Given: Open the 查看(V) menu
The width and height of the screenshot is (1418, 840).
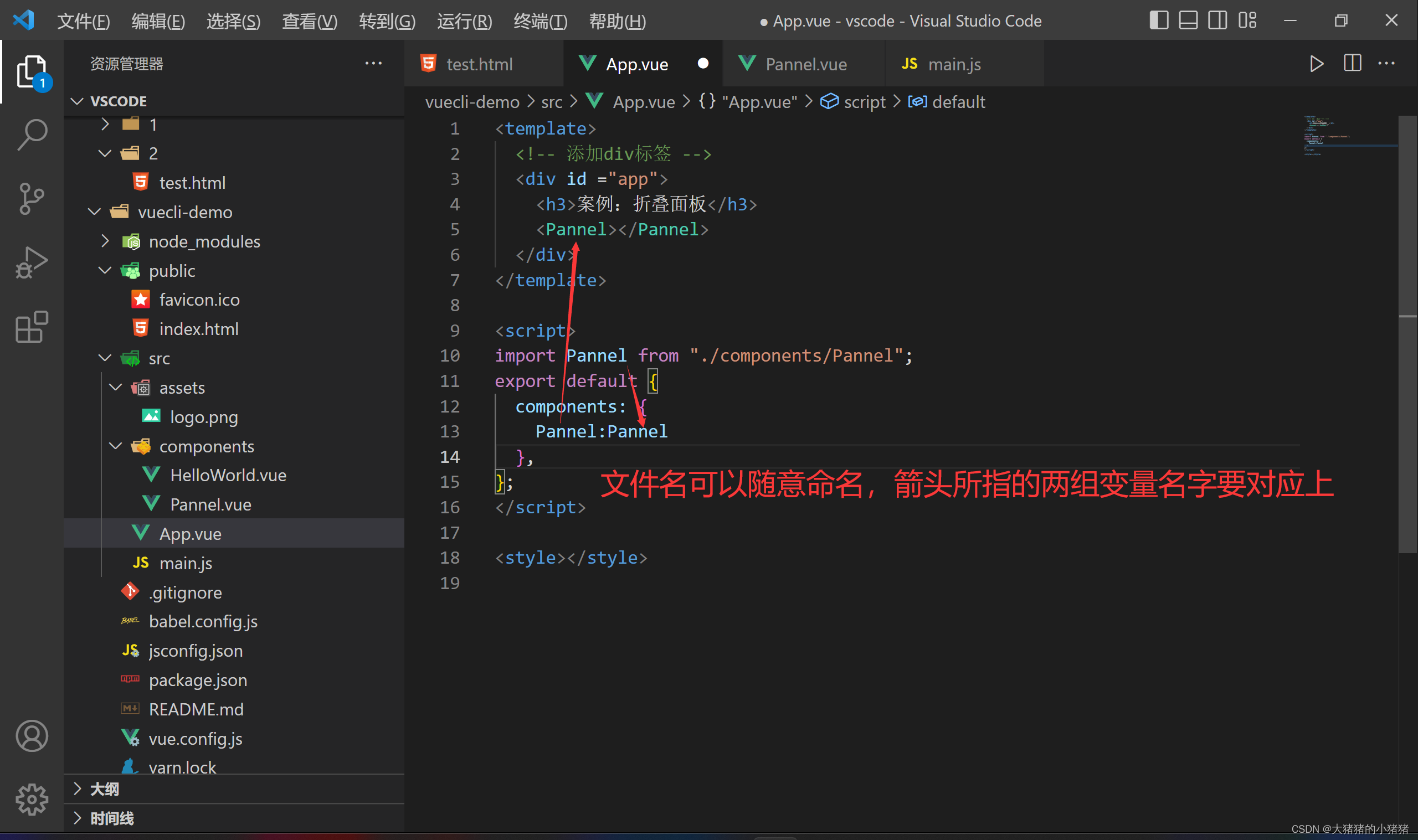Looking at the screenshot, I should (x=310, y=21).
